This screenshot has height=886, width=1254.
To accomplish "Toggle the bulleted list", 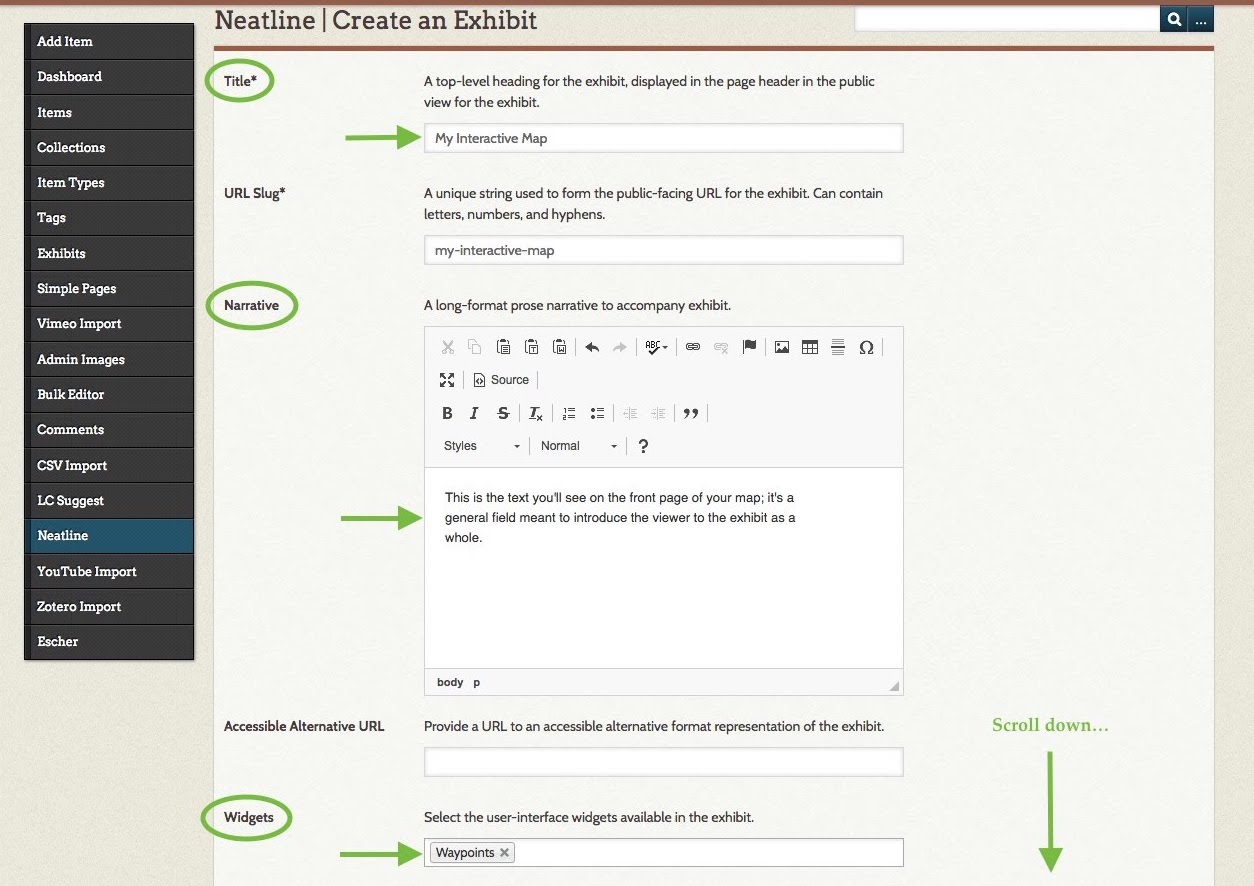I will (597, 413).
